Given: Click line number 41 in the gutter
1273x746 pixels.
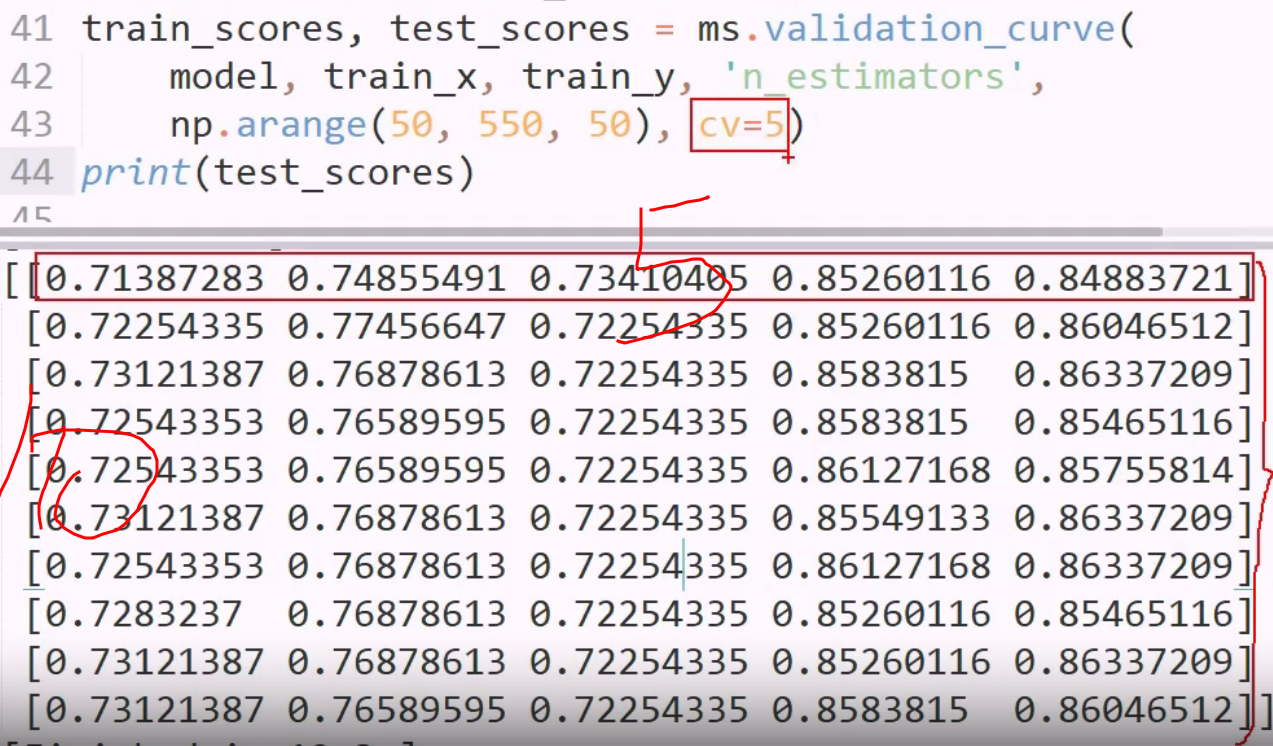Looking at the screenshot, I should click(x=31, y=28).
